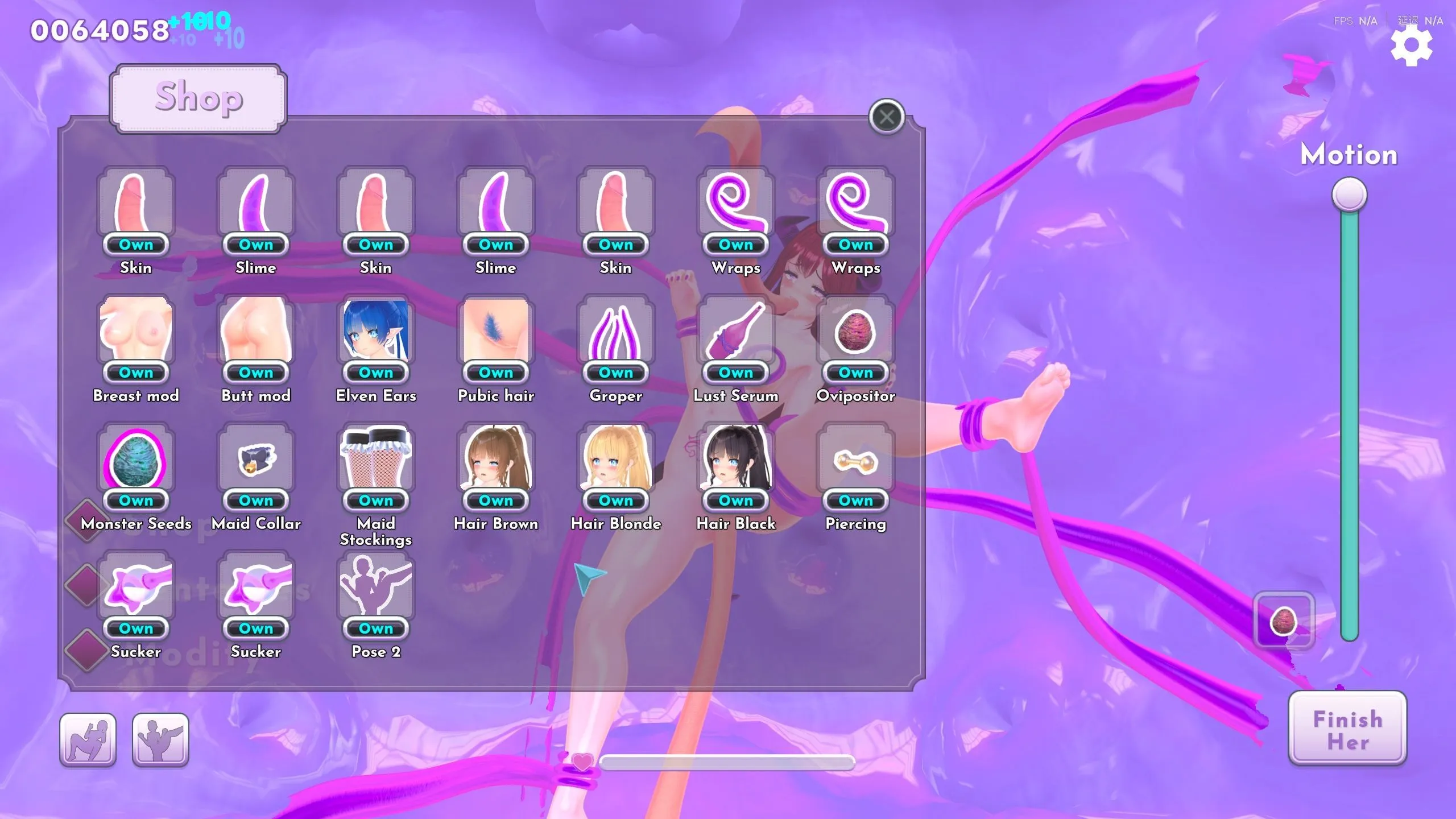The image size is (1456, 819).
Task: Select the Groper item icon
Action: [616, 329]
